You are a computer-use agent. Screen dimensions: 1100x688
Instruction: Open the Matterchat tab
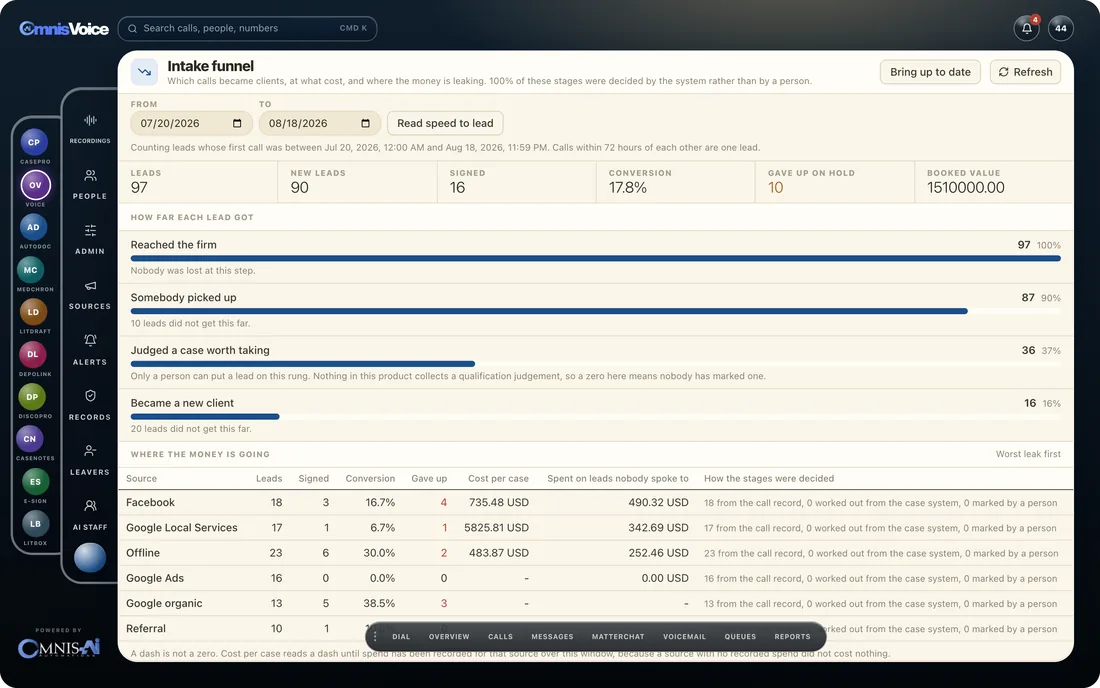point(618,637)
